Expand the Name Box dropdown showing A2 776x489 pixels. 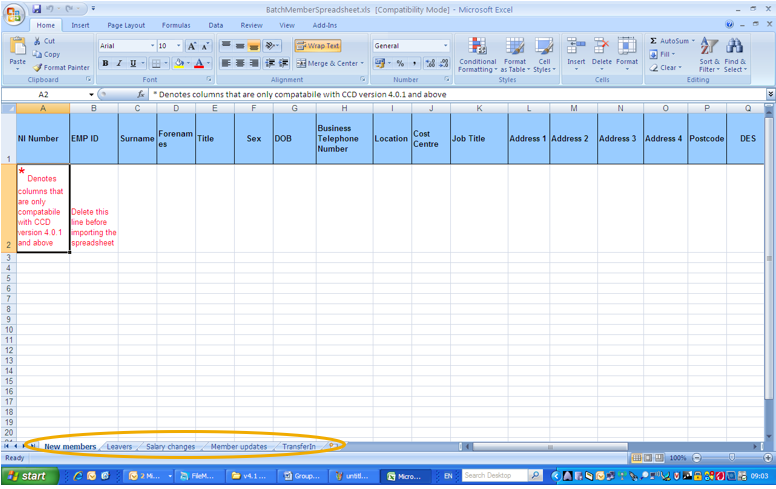(x=91, y=94)
